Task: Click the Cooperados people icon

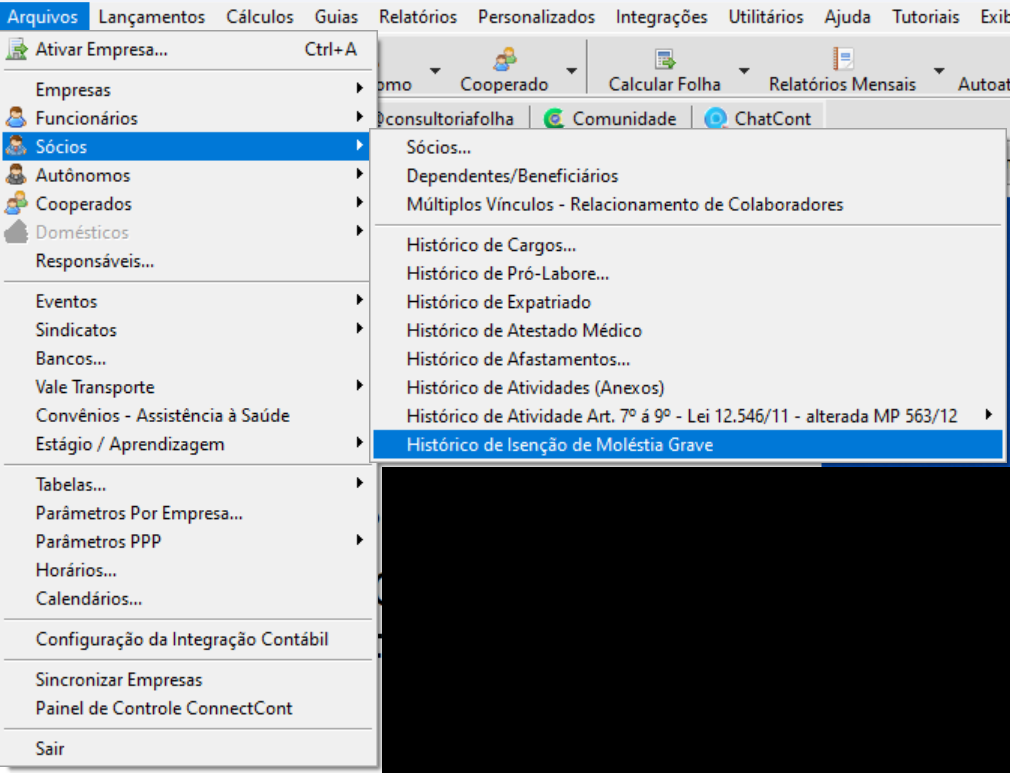Action: point(16,203)
